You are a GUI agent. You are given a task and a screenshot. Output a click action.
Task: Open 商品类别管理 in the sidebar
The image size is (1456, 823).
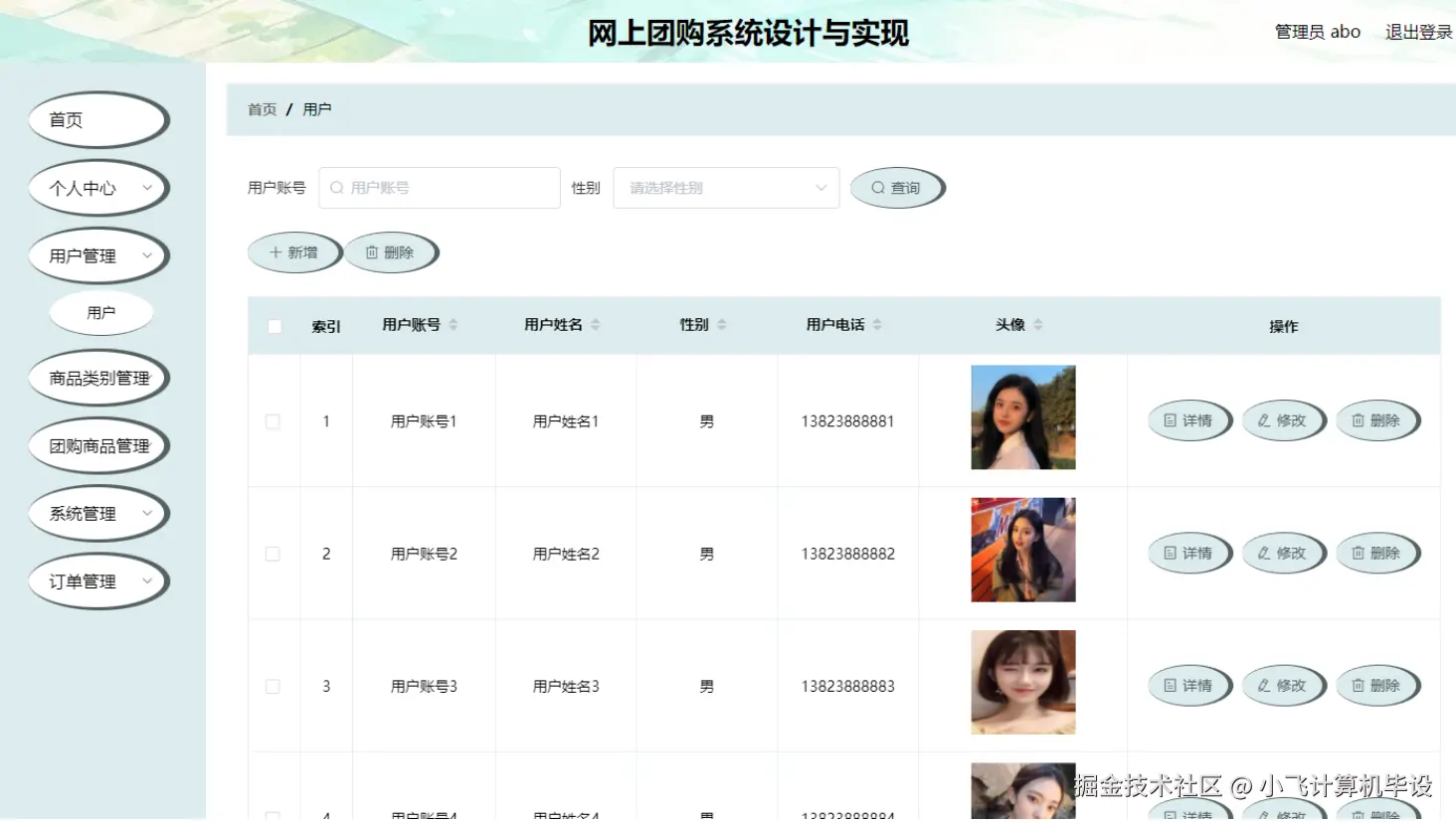[x=98, y=378]
